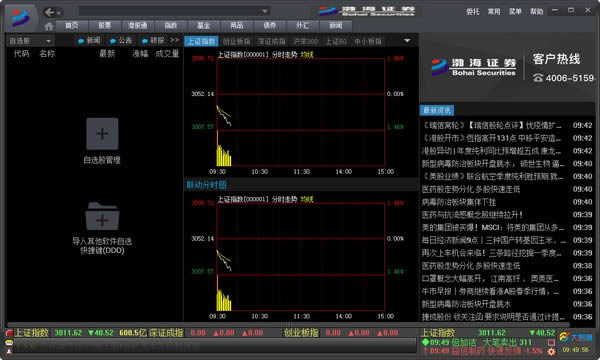600x360 pixels.
Task: Click the home icon beside the navigation tabs
Action: [49, 26]
